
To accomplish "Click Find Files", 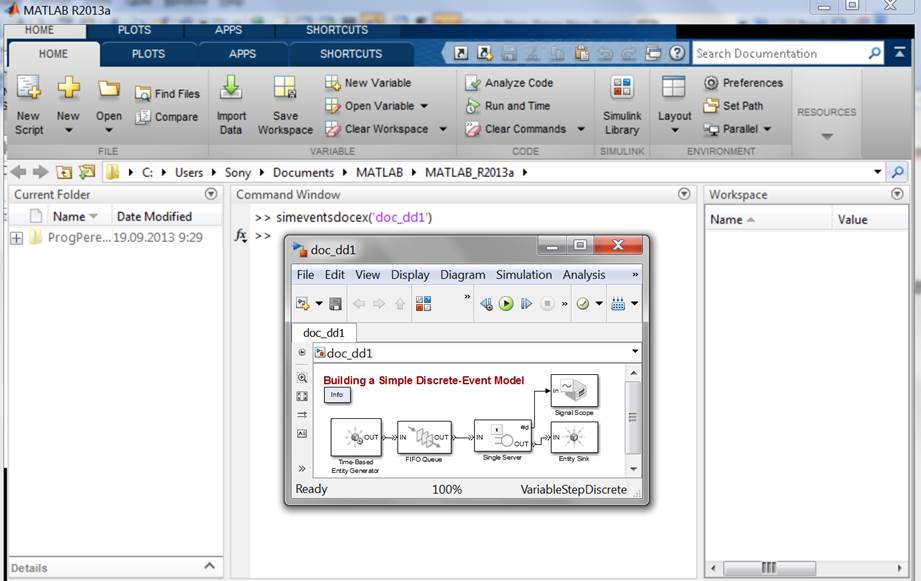I will click(x=167, y=93).
